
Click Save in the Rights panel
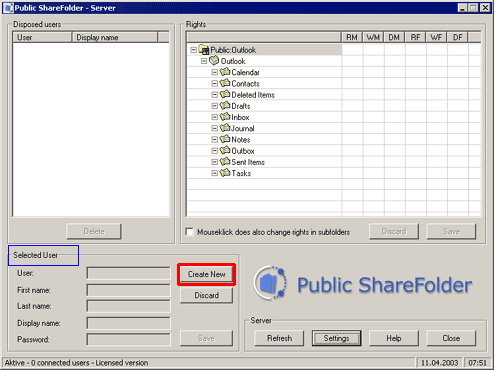(x=451, y=231)
